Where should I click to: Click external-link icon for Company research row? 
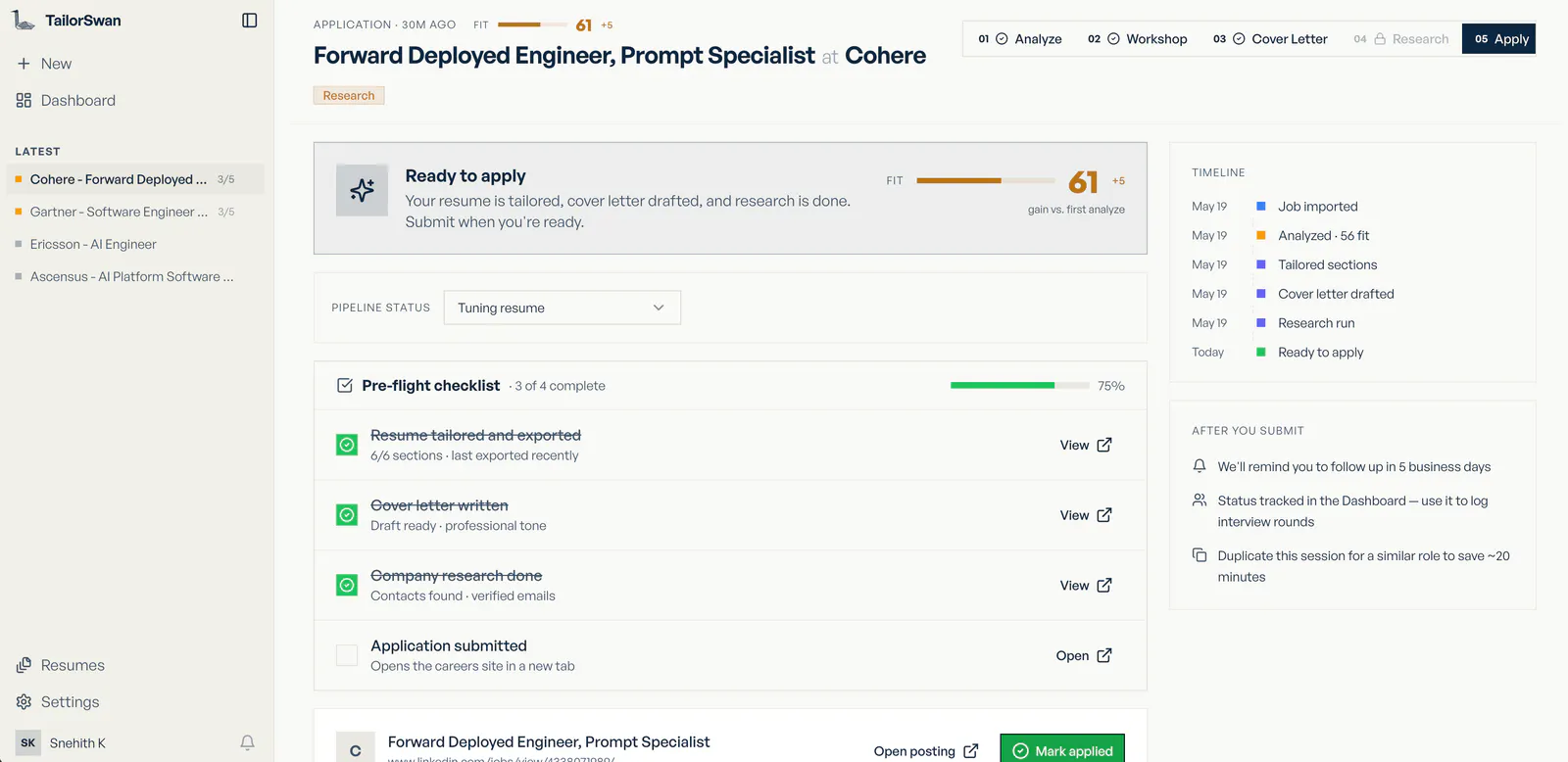[1104, 586]
